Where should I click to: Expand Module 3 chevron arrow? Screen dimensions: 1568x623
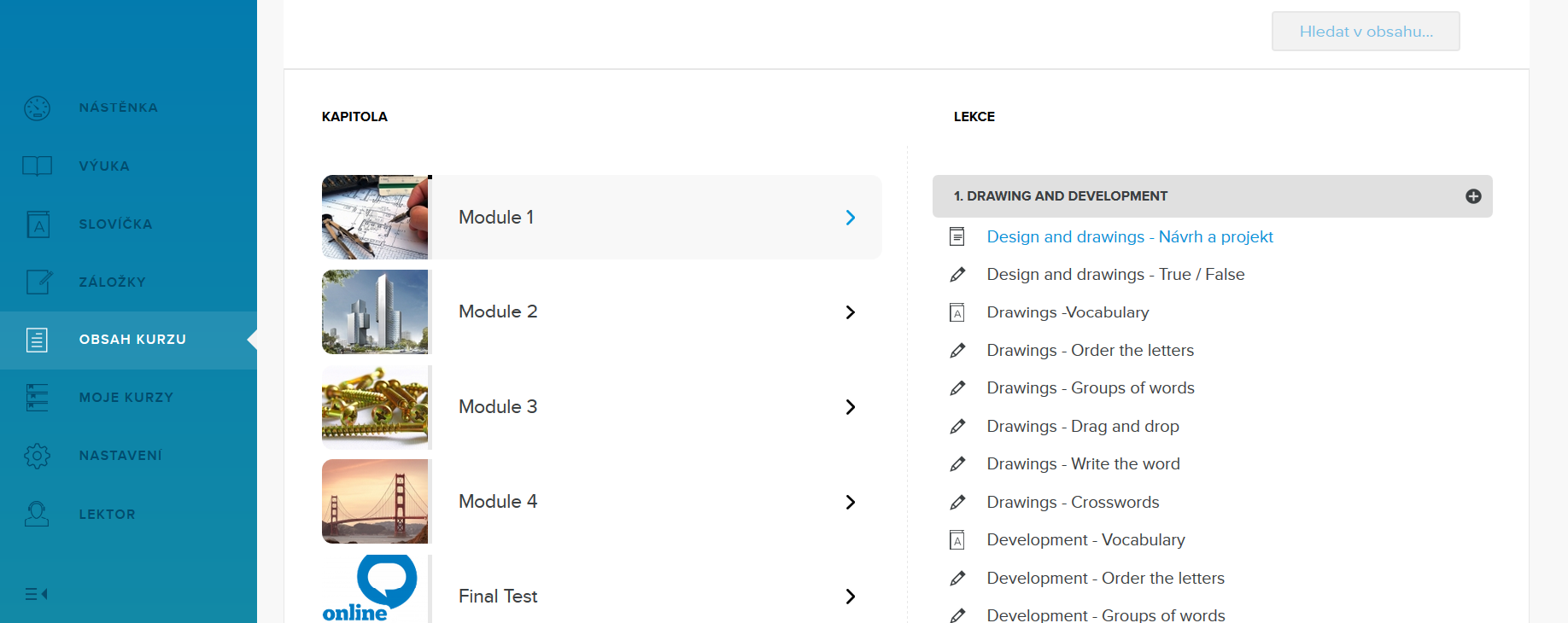coord(850,407)
